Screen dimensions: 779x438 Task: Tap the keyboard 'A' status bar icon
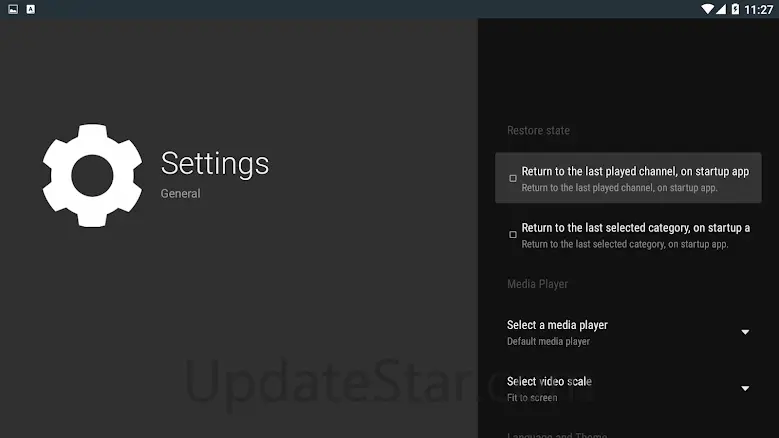pyautogui.click(x=31, y=9)
